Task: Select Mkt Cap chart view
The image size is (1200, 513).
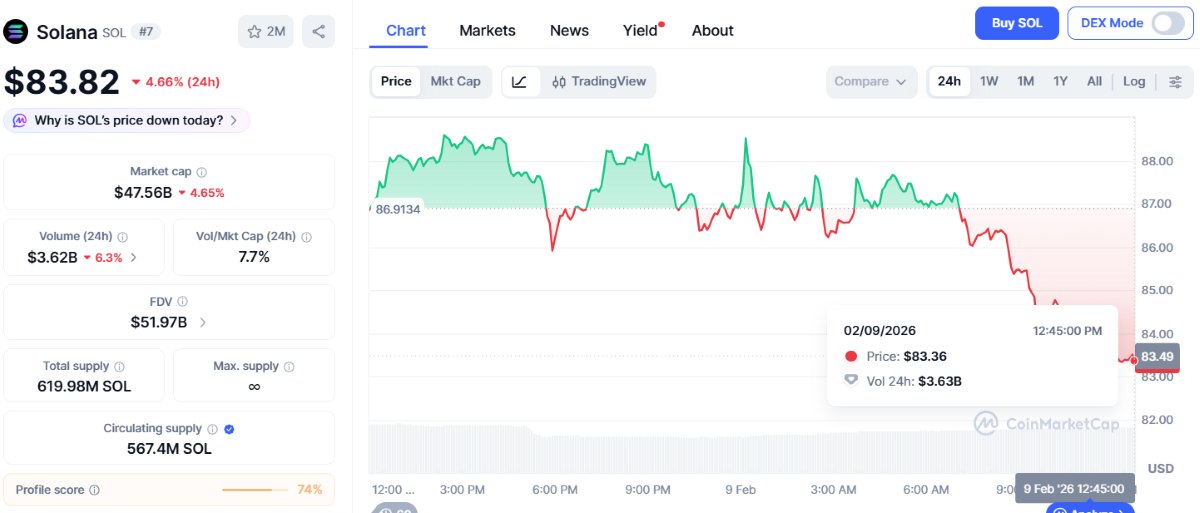Action: coord(455,82)
